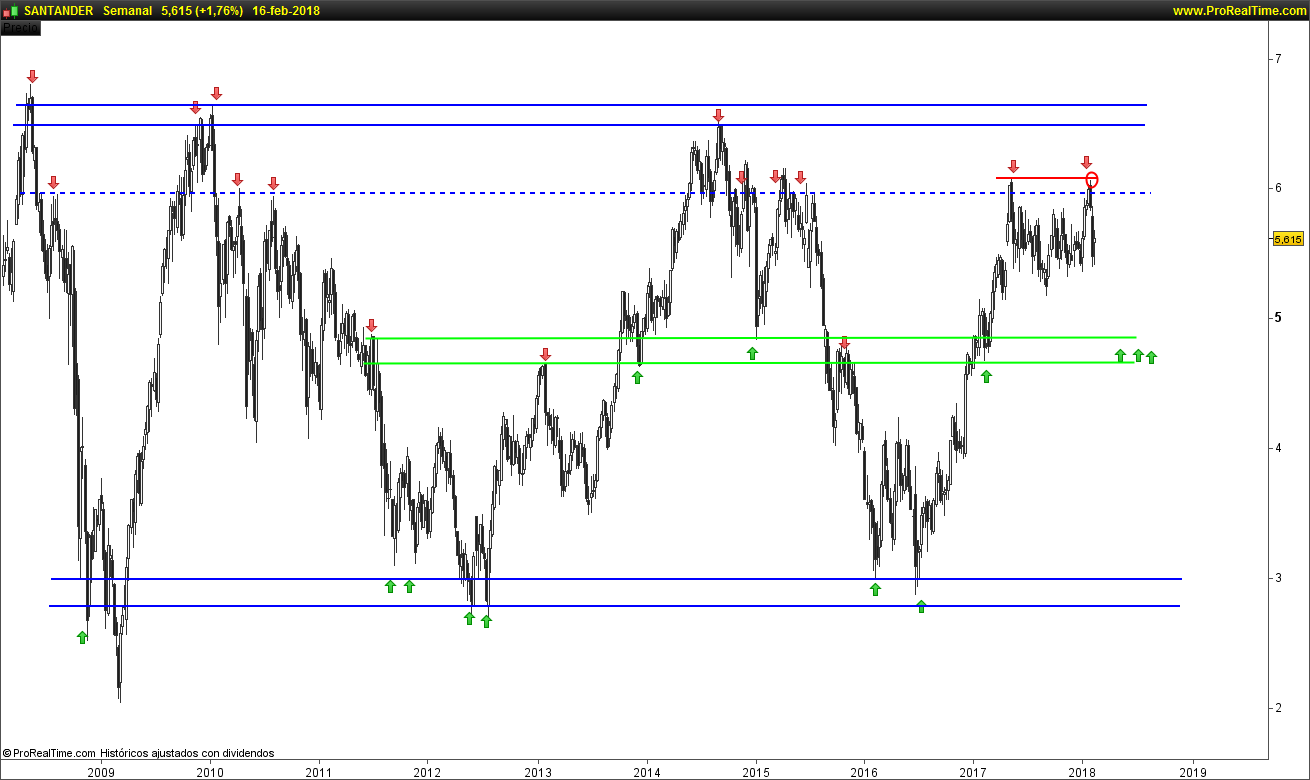Click the 2012 year label on the time axis

428,772
